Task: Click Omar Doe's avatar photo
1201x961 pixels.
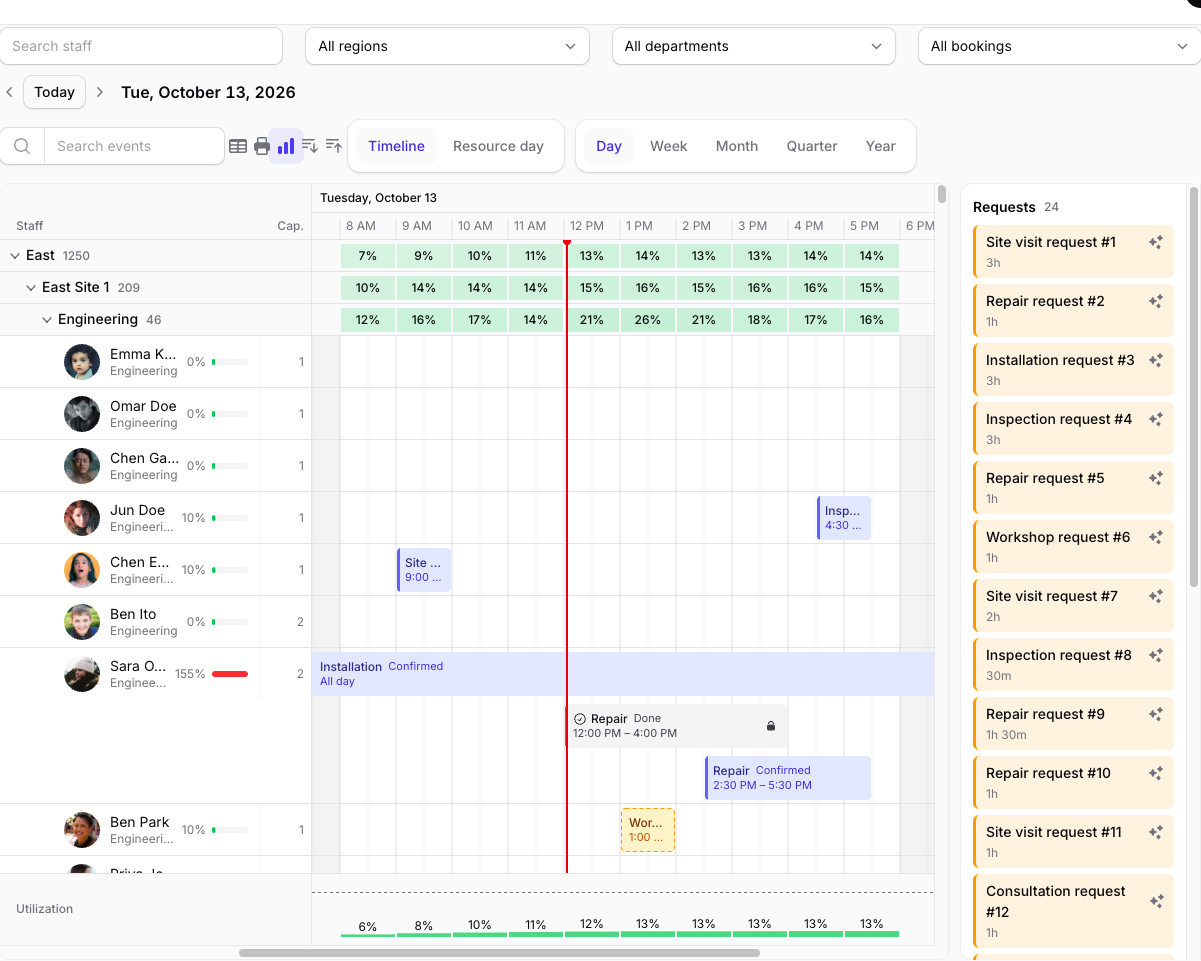Action: [82, 414]
